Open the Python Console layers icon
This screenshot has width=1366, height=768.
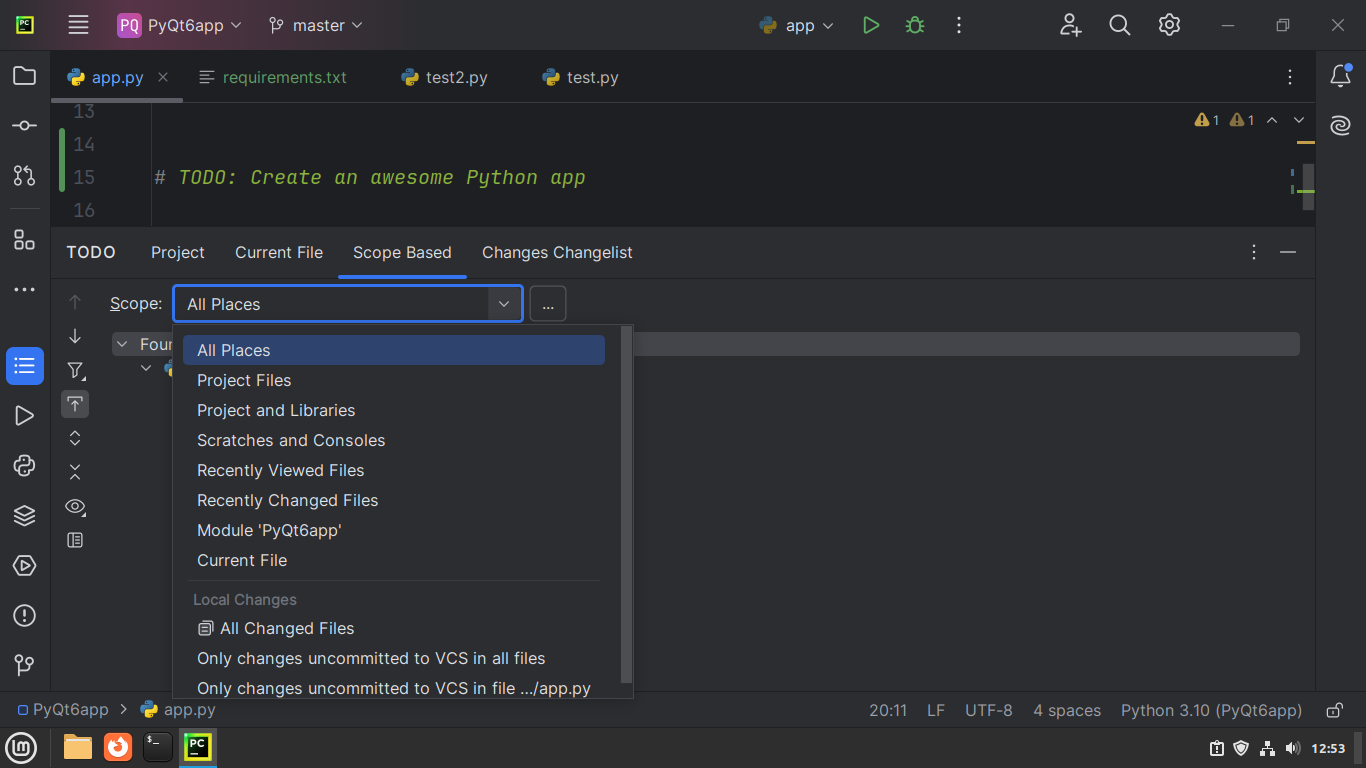pos(24,516)
